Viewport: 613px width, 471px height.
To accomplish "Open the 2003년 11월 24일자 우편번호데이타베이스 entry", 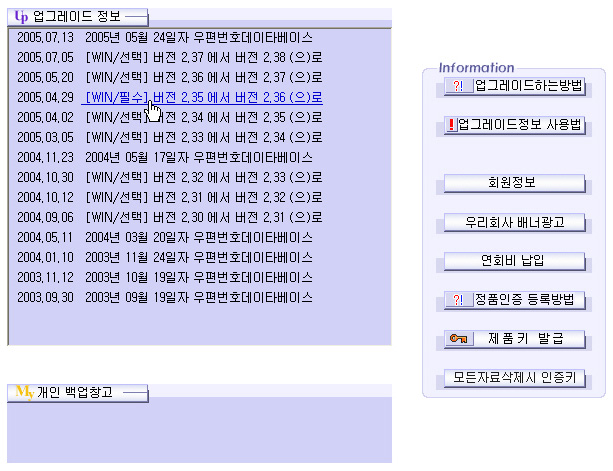I will 199,258.
